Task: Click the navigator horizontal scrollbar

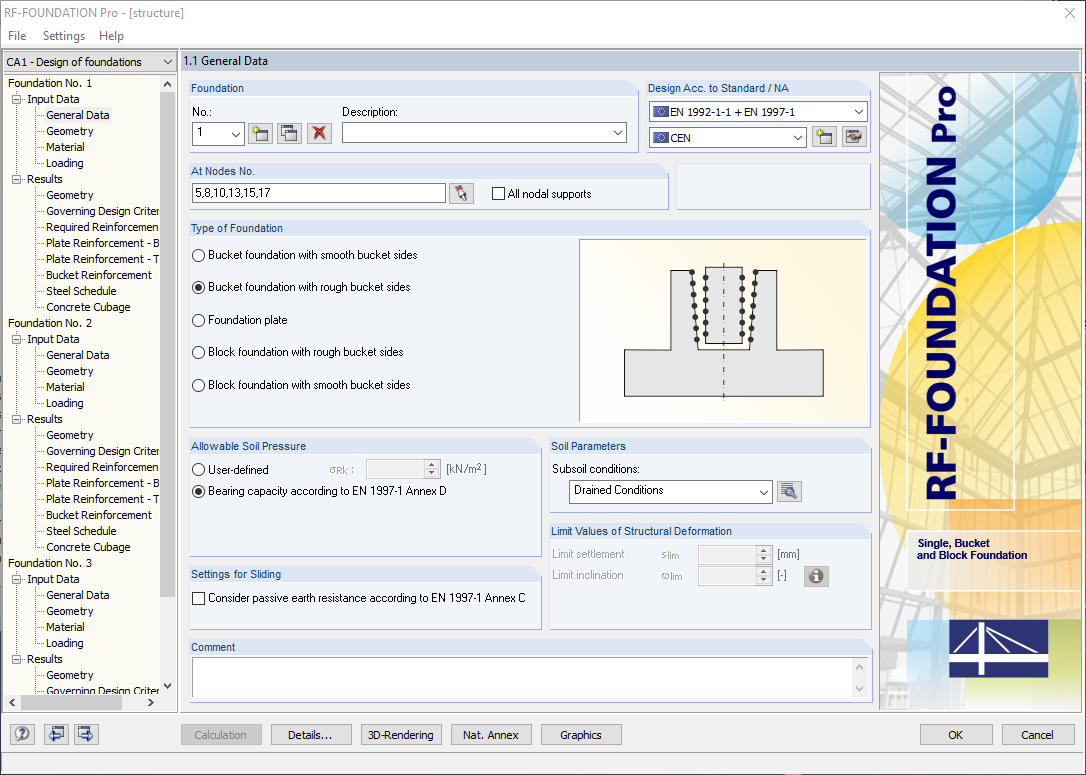Action: (x=71, y=702)
